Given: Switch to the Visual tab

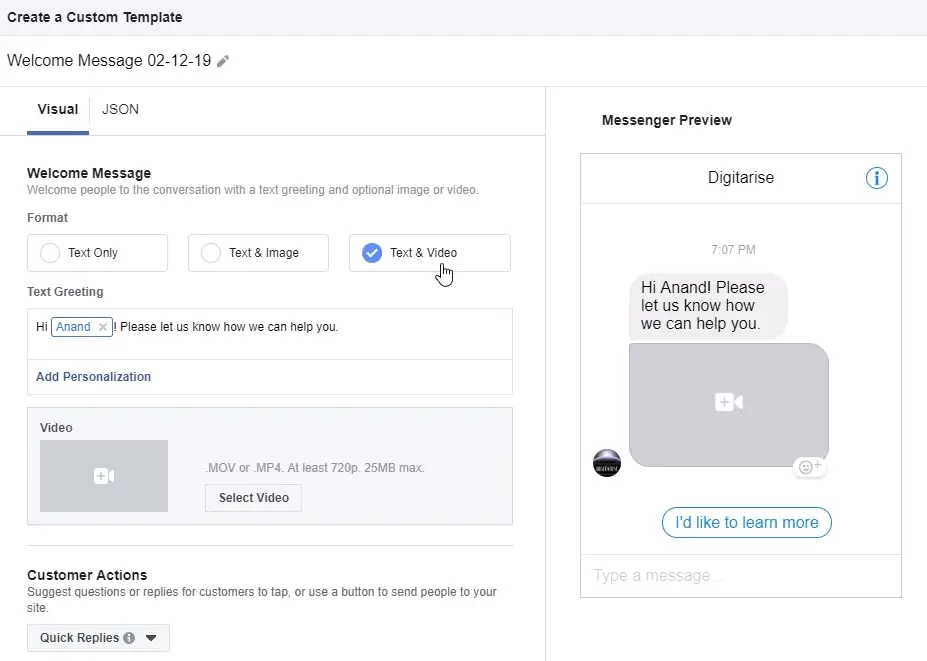Looking at the screenshot, I should click(58, 110).
